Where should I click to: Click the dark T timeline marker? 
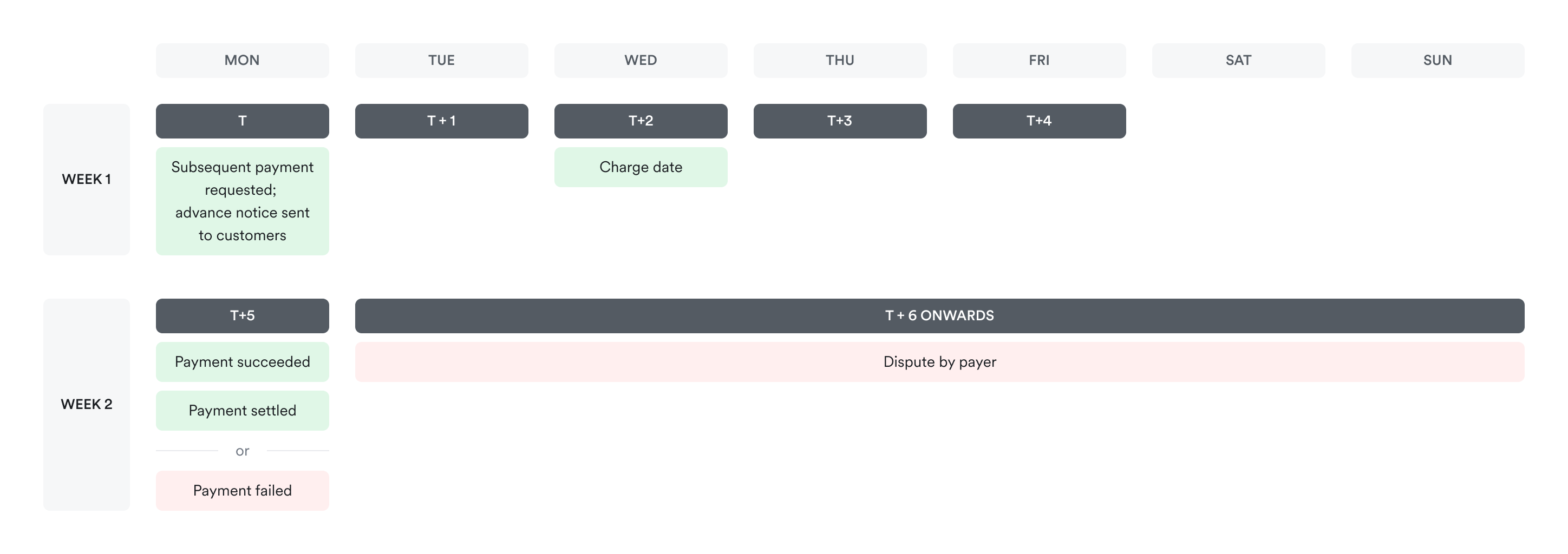(x=242, y=121)
